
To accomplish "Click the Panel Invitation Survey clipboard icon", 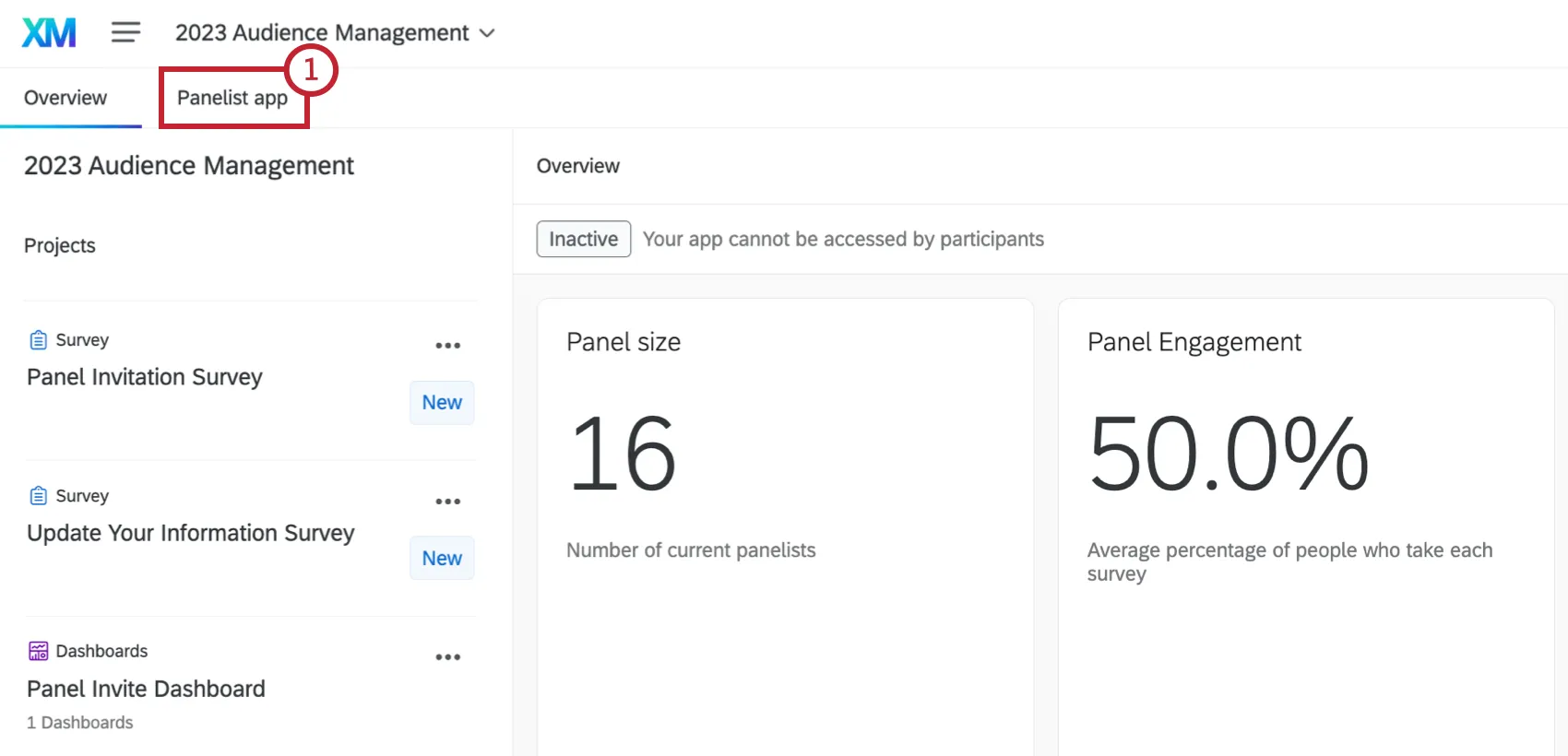I will (38, 340).
